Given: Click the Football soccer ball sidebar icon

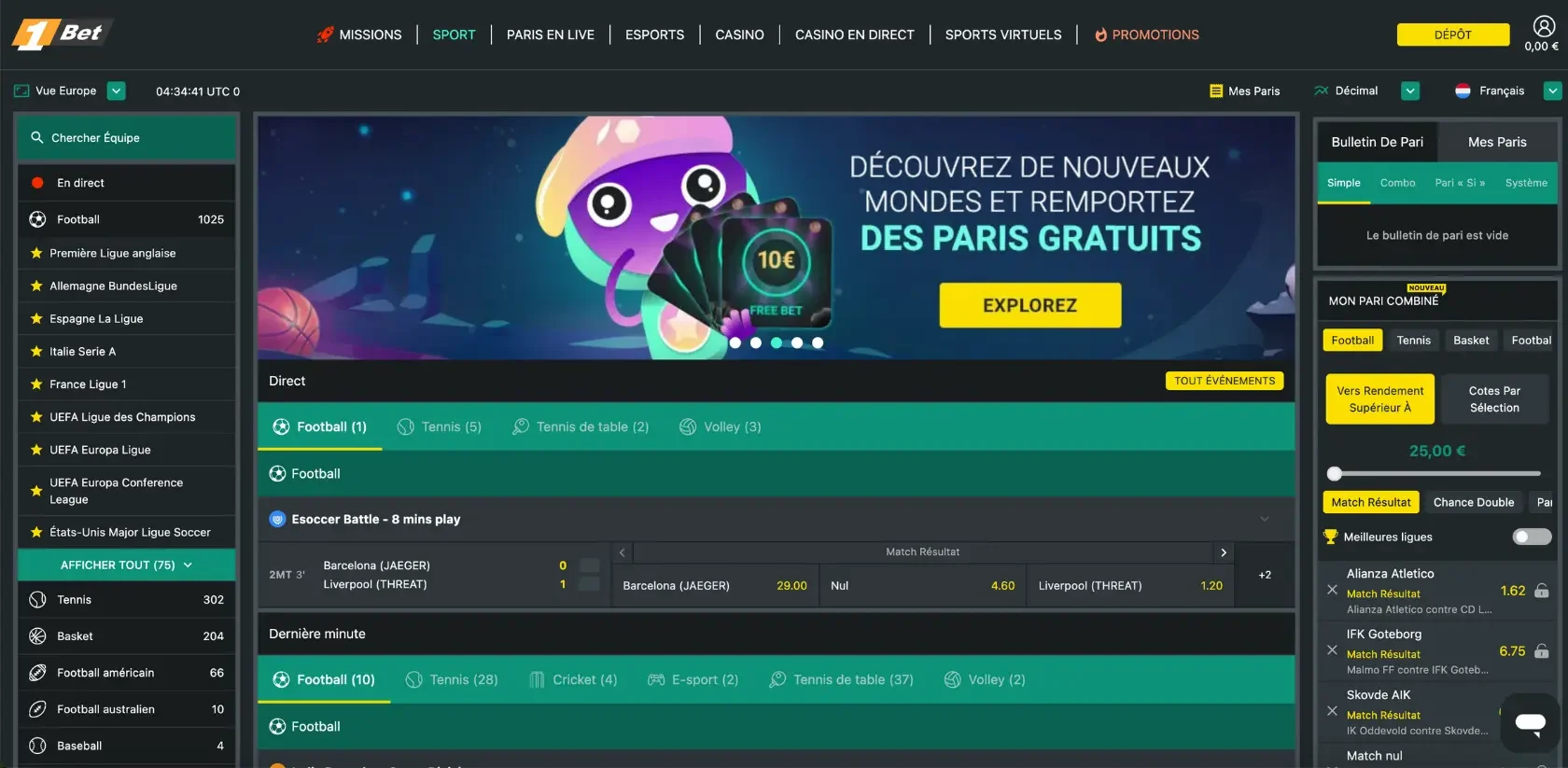Looking at the screenshot, I should click(37, 219).
